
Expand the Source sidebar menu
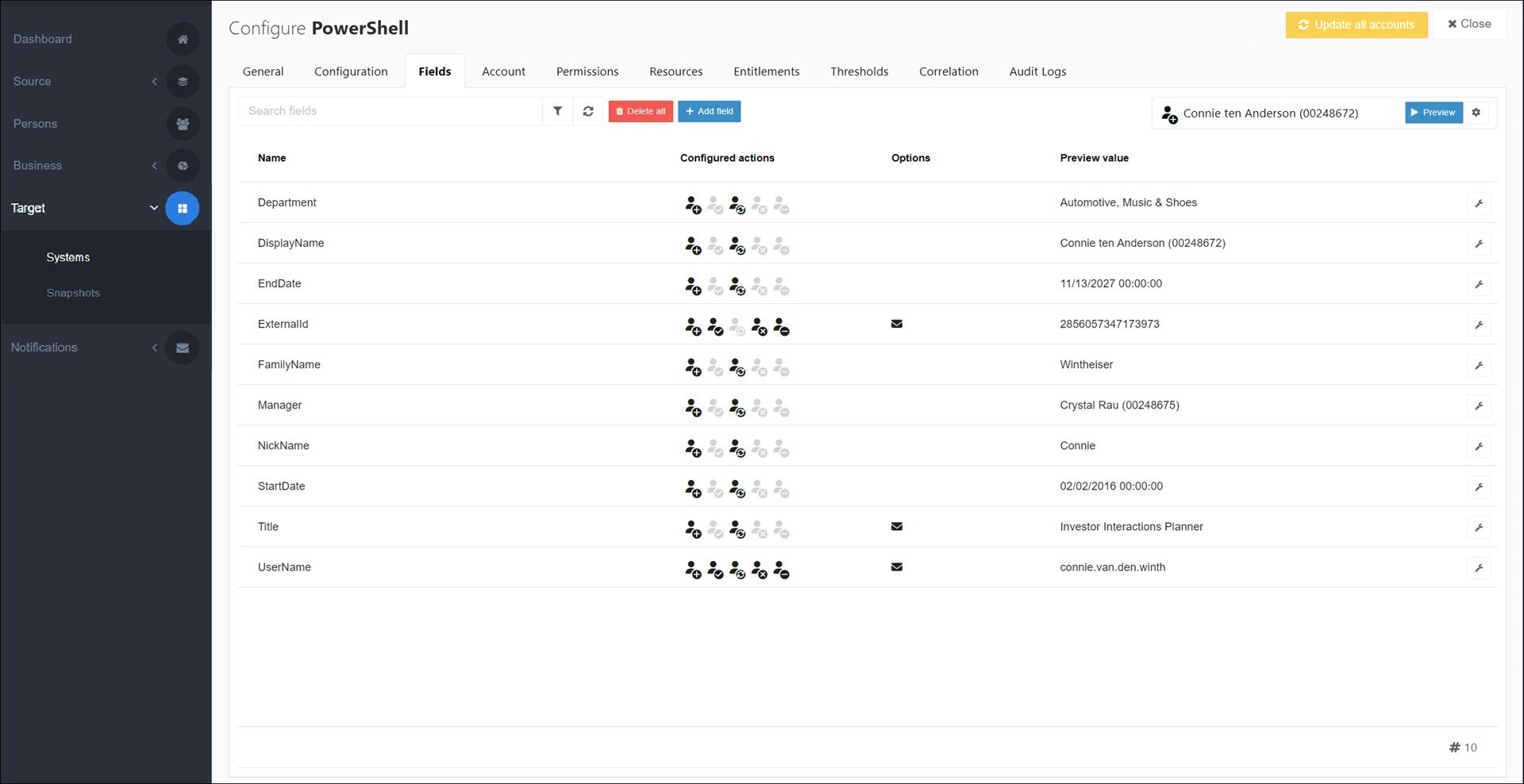coord(155,81)
